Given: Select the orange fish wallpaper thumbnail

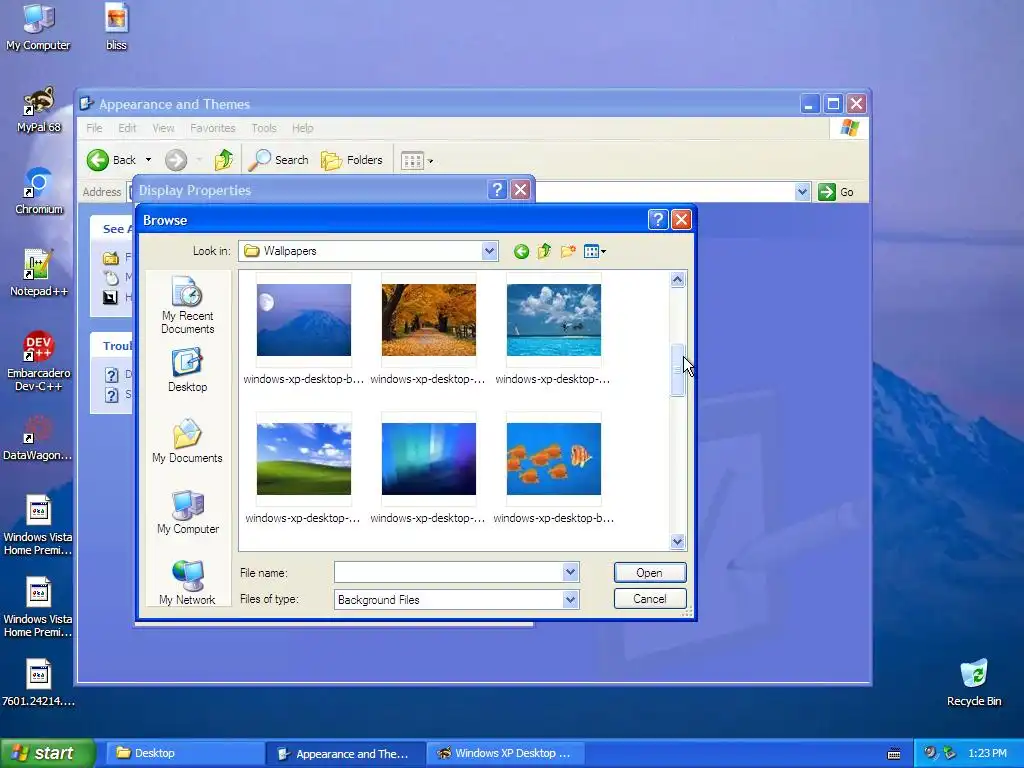Looking at the screenshot, I should [x=554, y=459].
